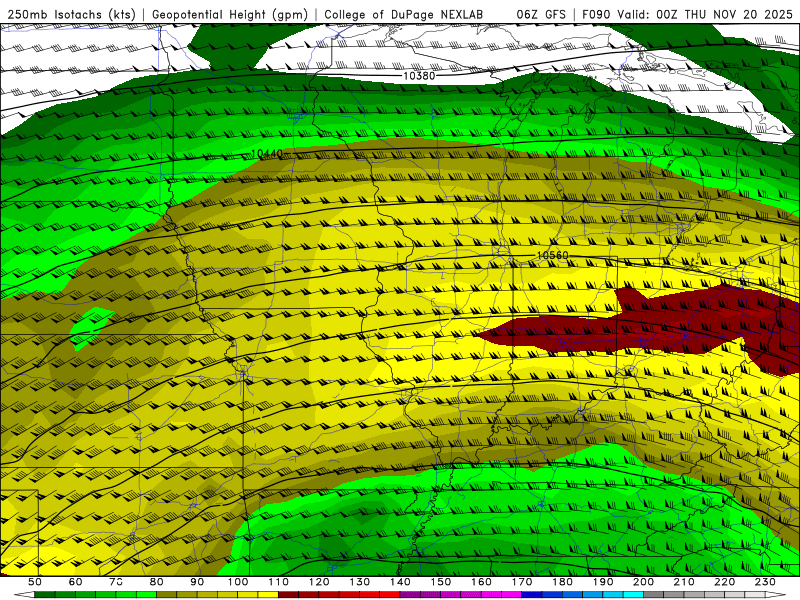Click the 220 value on the color scale
The image size is (800, 600).
(x=724, y=582)
